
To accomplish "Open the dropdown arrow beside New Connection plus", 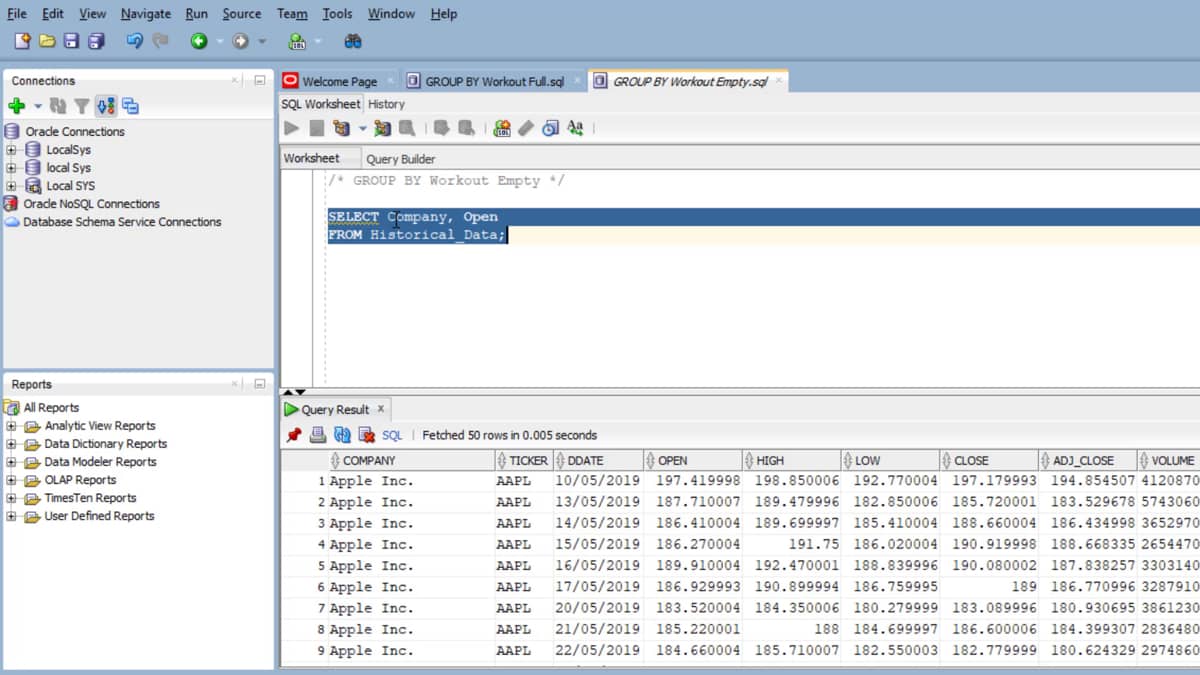I will coord(38,106).
